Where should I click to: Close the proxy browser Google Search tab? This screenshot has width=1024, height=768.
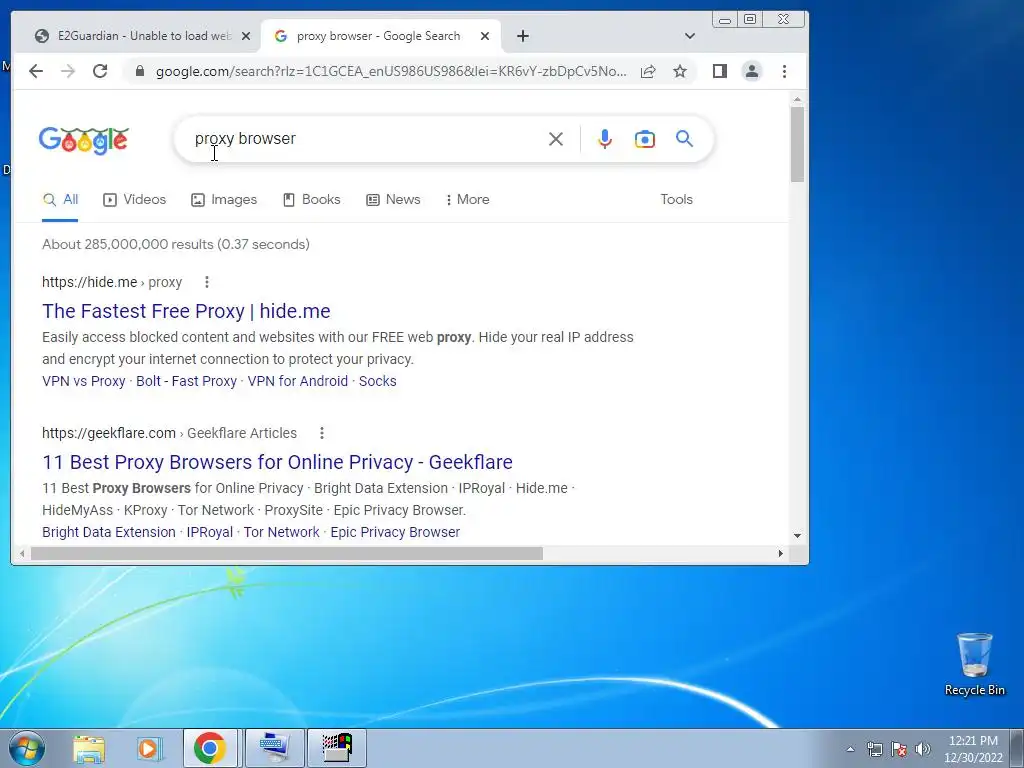pyautogui.click(x=485, y=36)
